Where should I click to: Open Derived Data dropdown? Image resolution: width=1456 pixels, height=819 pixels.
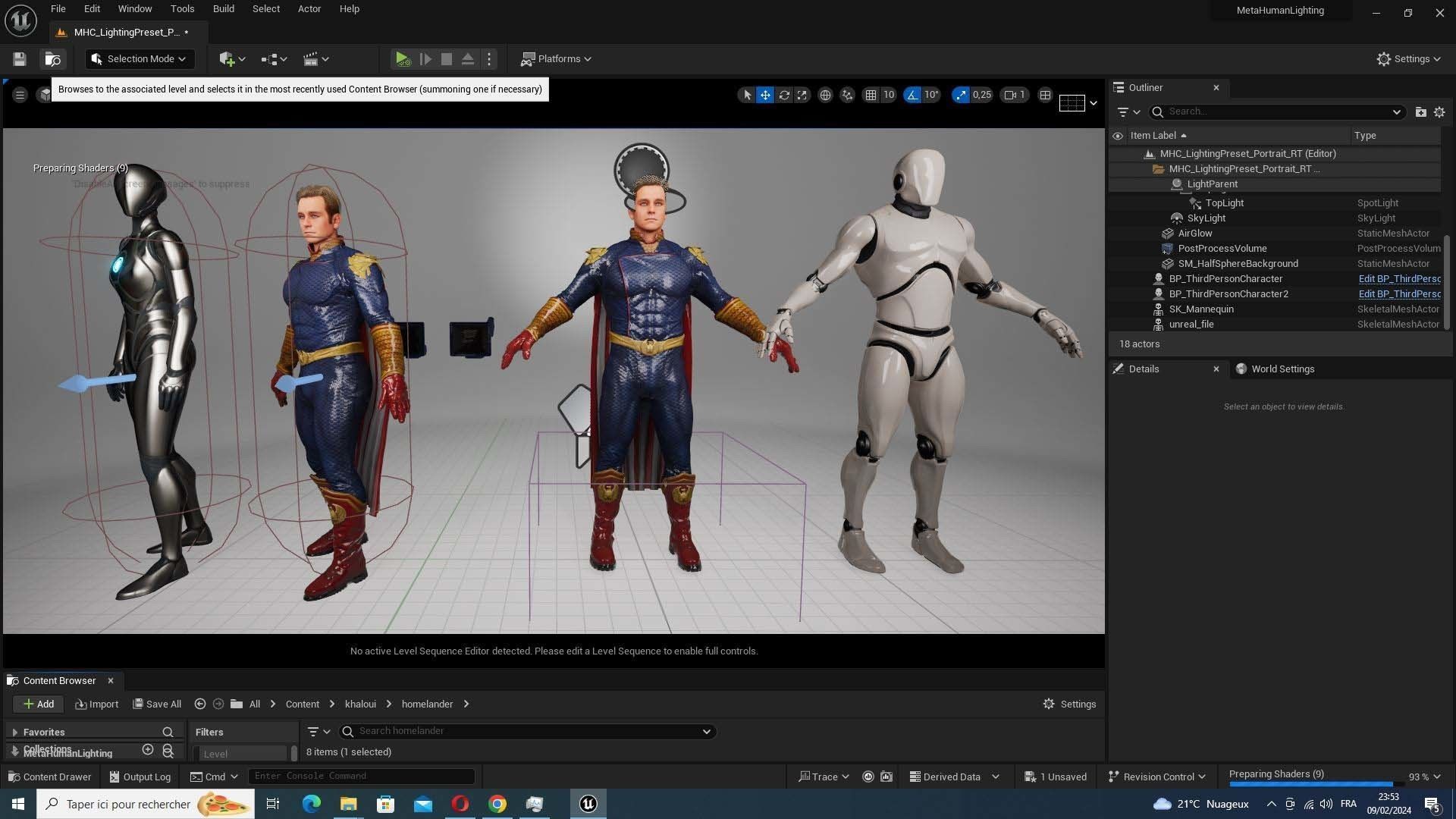[954, 777]
